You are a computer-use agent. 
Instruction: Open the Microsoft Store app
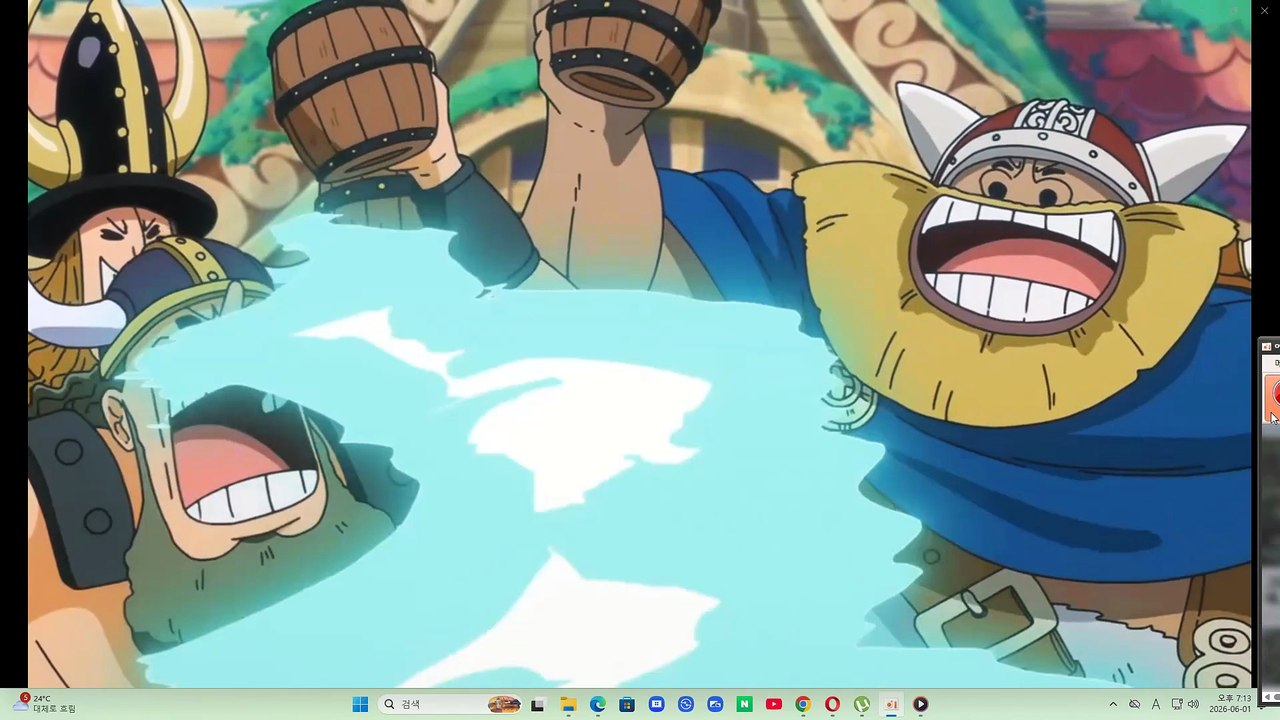(x=627, y=705)
